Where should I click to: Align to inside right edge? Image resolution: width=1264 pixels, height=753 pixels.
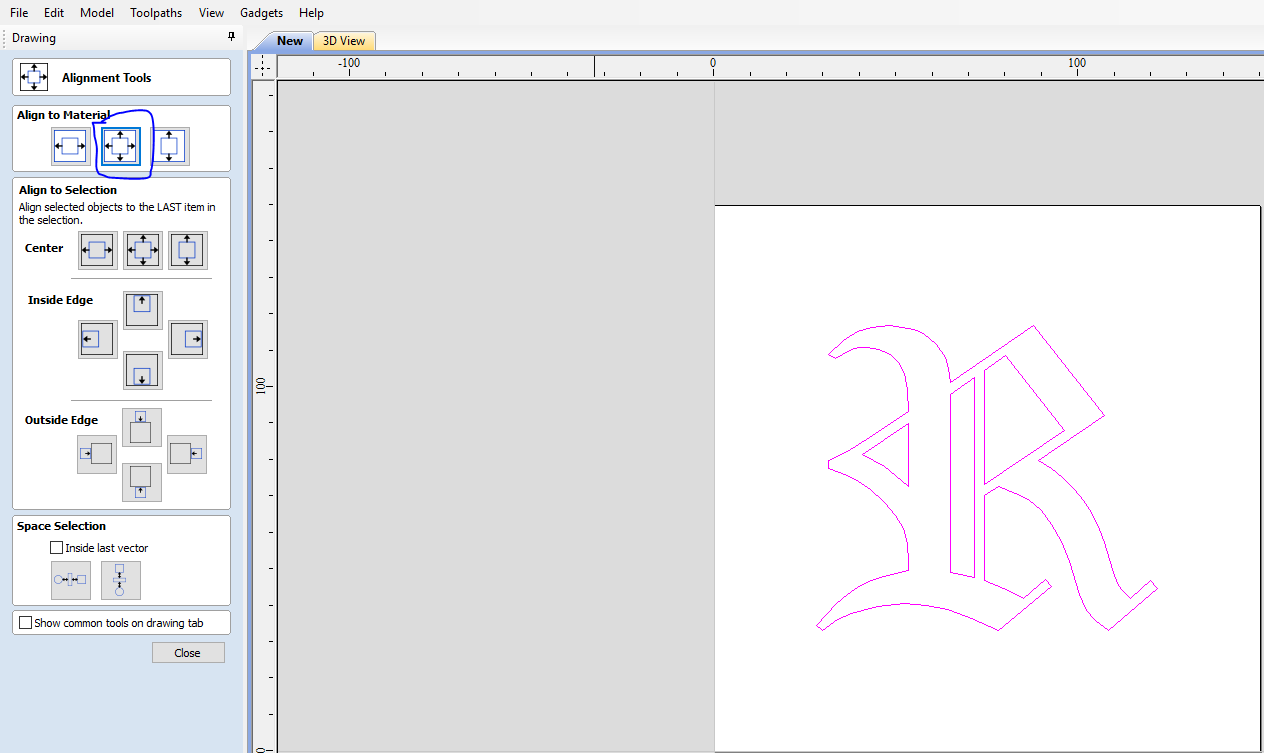(x=187, y=339)
